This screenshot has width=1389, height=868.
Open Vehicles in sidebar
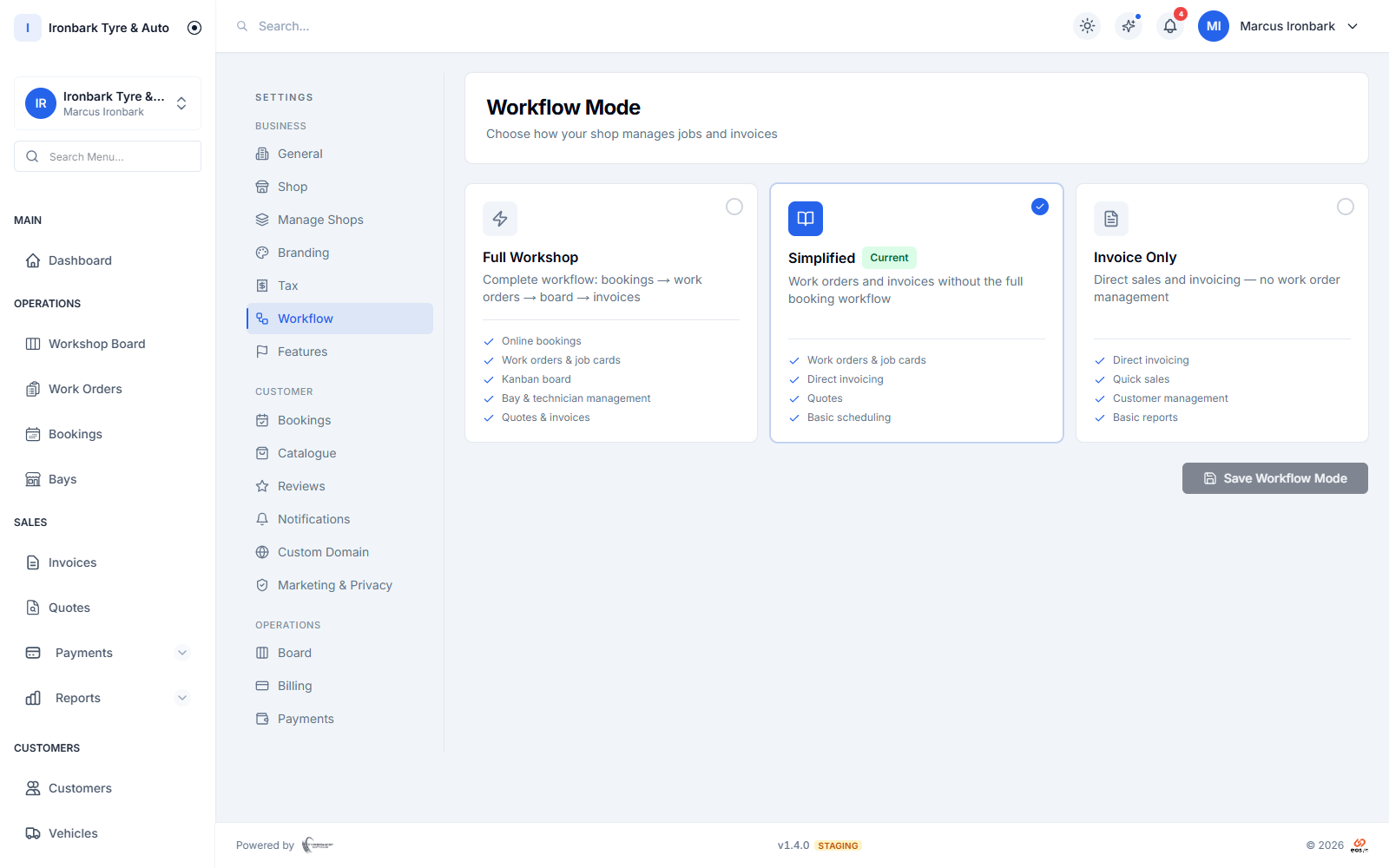(x=108, y=833)
